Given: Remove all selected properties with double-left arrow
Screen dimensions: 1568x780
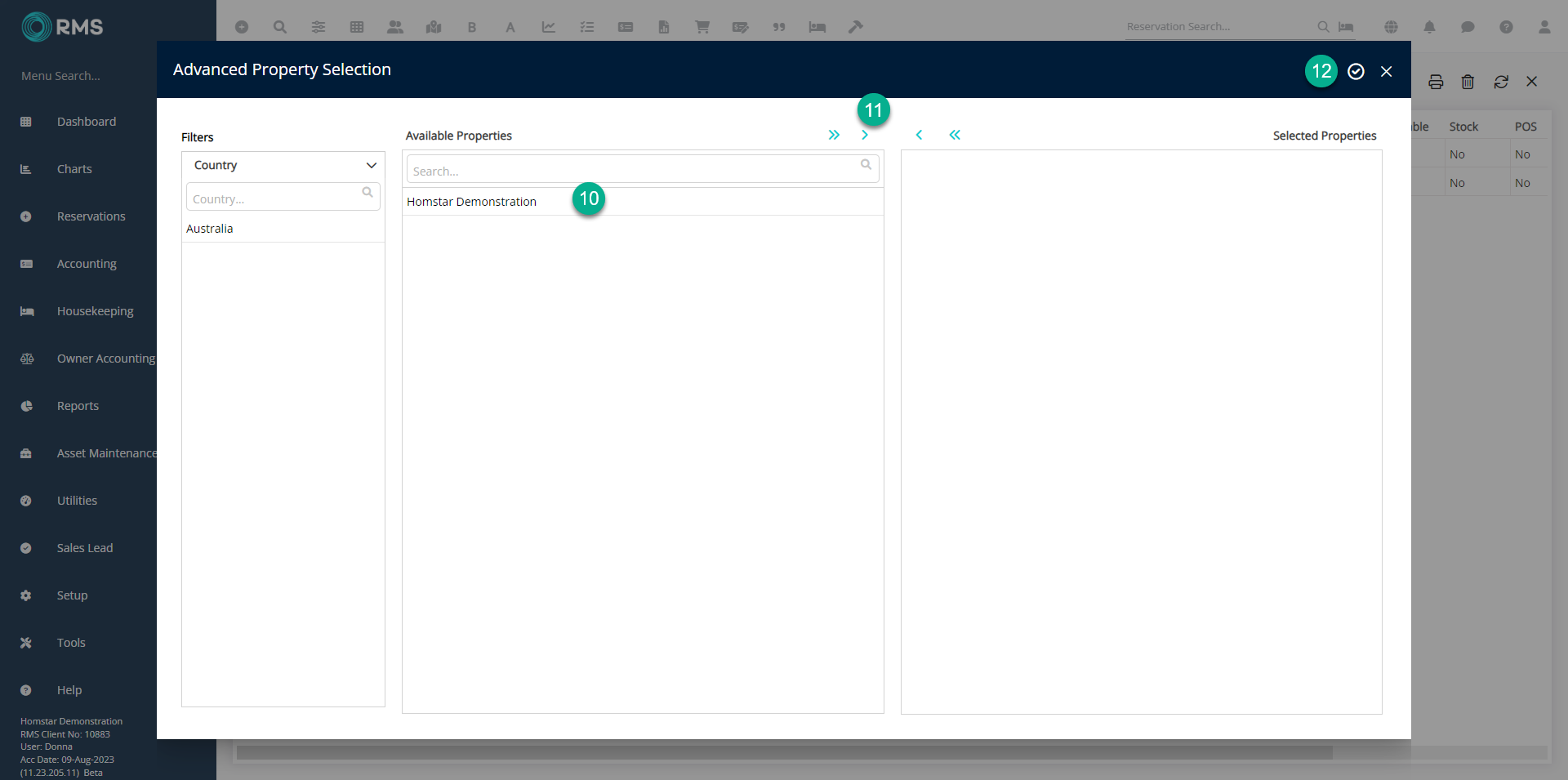Looking at the screenshot, I should tap(955, 135).
